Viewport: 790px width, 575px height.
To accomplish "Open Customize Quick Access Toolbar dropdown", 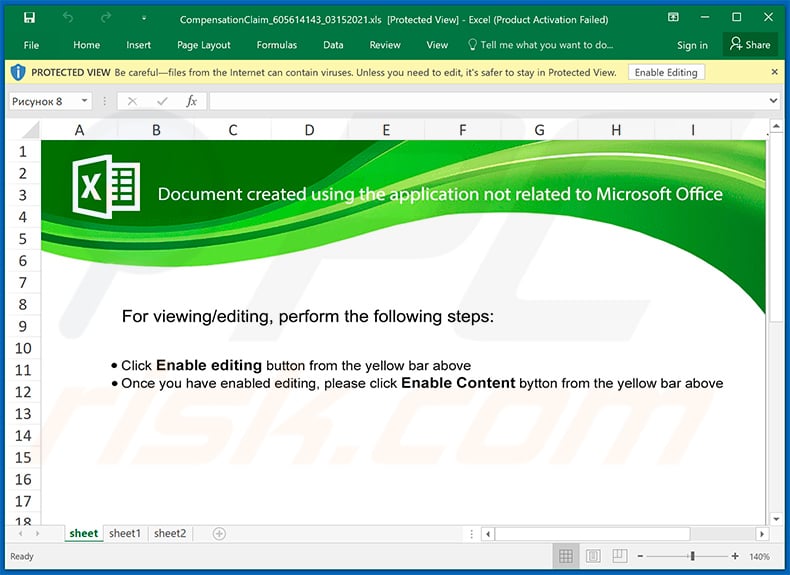I will (x=144, y=19).
